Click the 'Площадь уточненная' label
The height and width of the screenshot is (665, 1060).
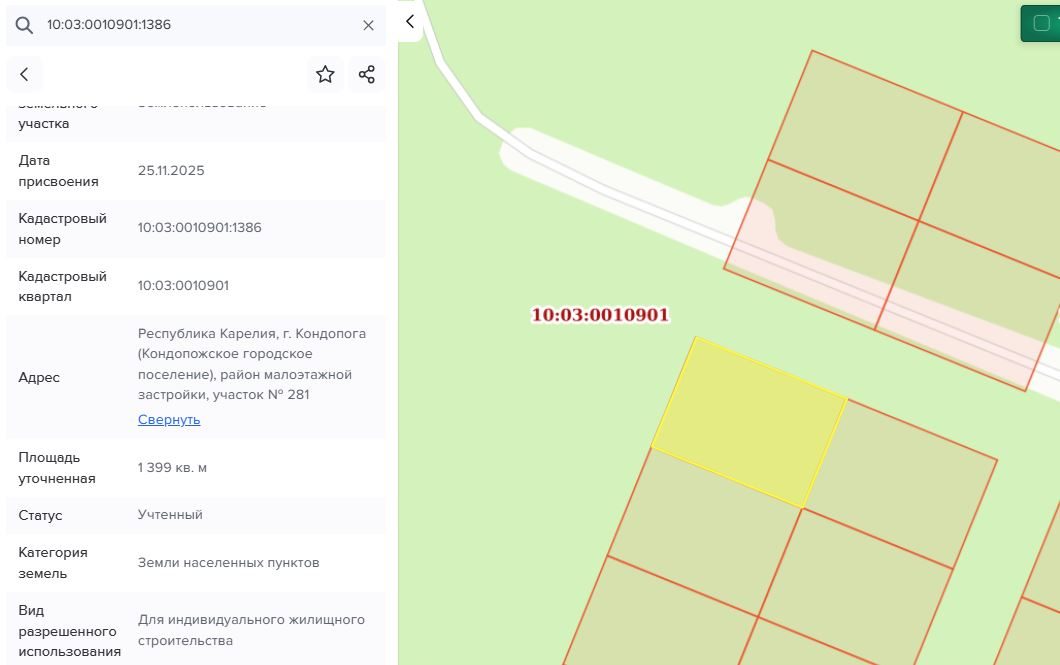pos(57,468)
